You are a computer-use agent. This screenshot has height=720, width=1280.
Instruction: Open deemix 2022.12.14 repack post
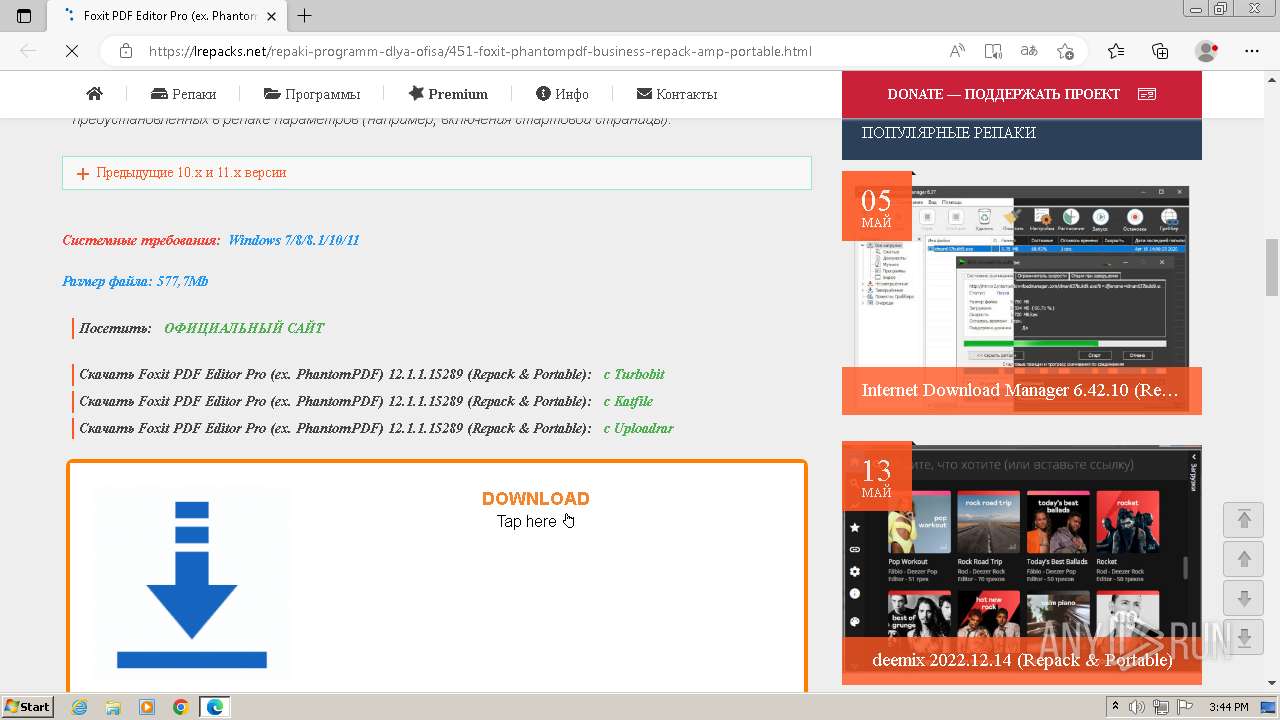click(x=1022, y=660)
